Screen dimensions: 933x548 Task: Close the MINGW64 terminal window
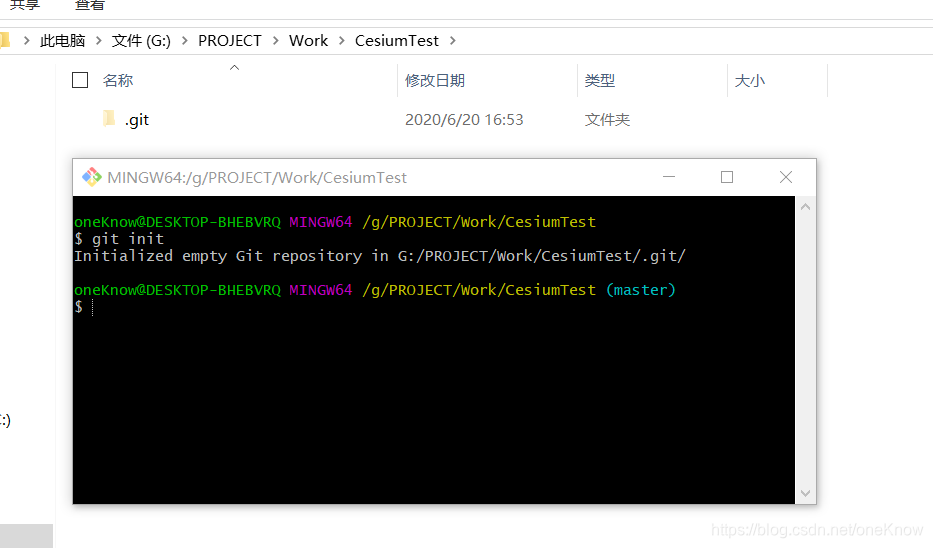coord(785,177)
